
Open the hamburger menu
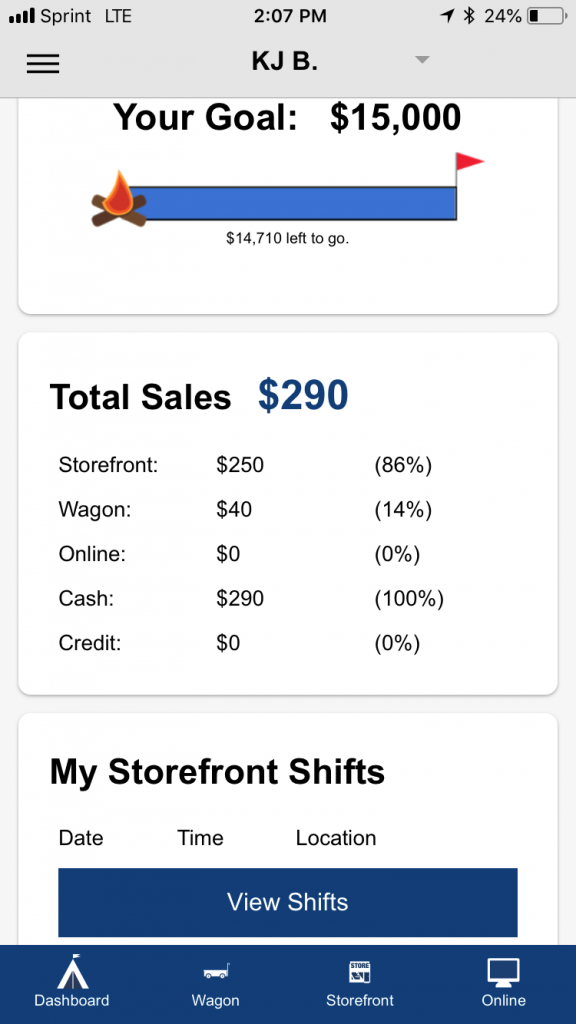42,63
